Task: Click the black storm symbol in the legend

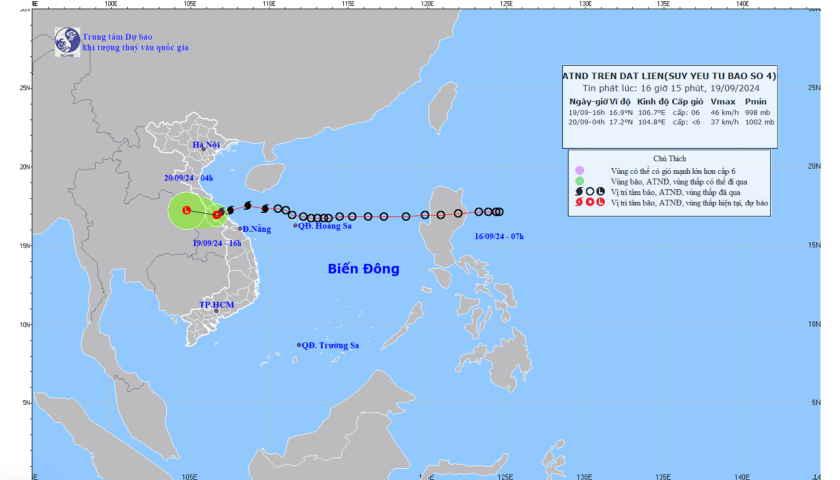Action: pos(578,190)
